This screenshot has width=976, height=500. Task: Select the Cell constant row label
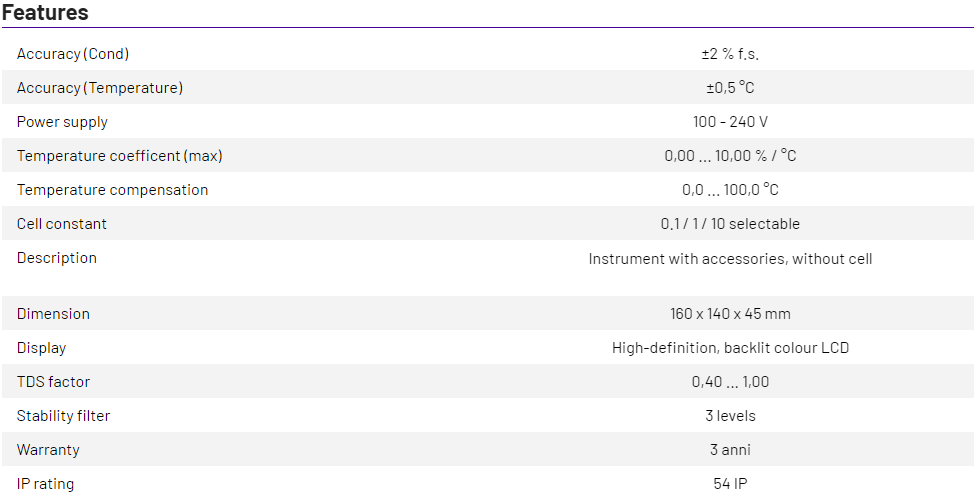[62, 224]
